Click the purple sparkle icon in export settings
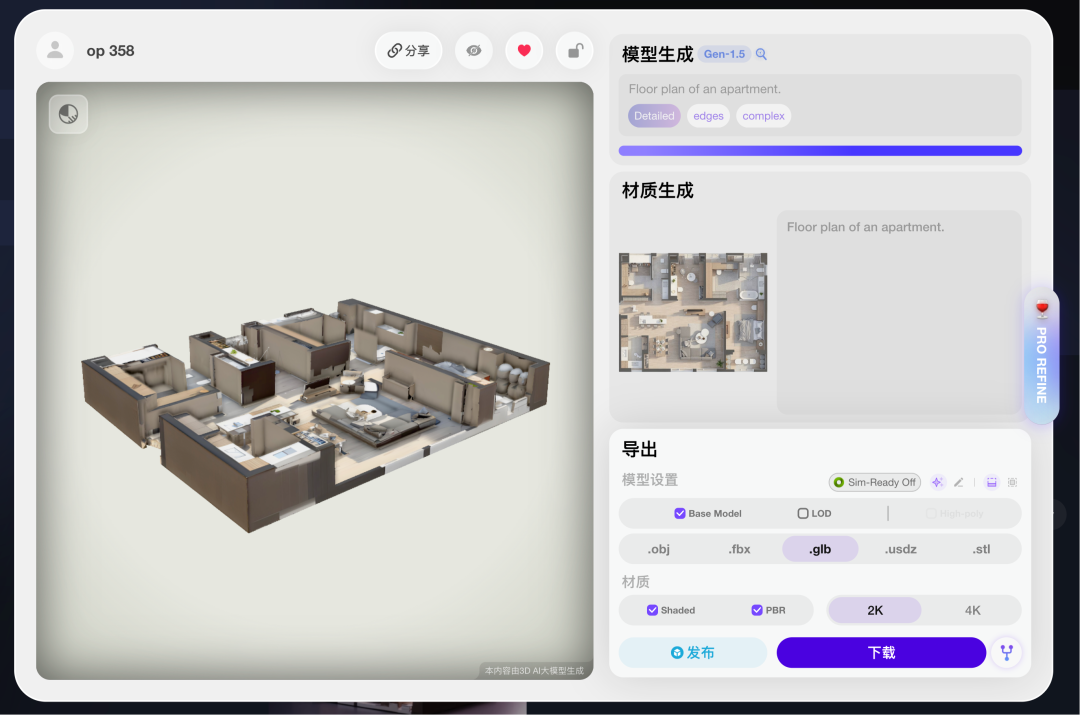Image resolution: width=1080 pixels, height=715 pixels. coord(937,482)
